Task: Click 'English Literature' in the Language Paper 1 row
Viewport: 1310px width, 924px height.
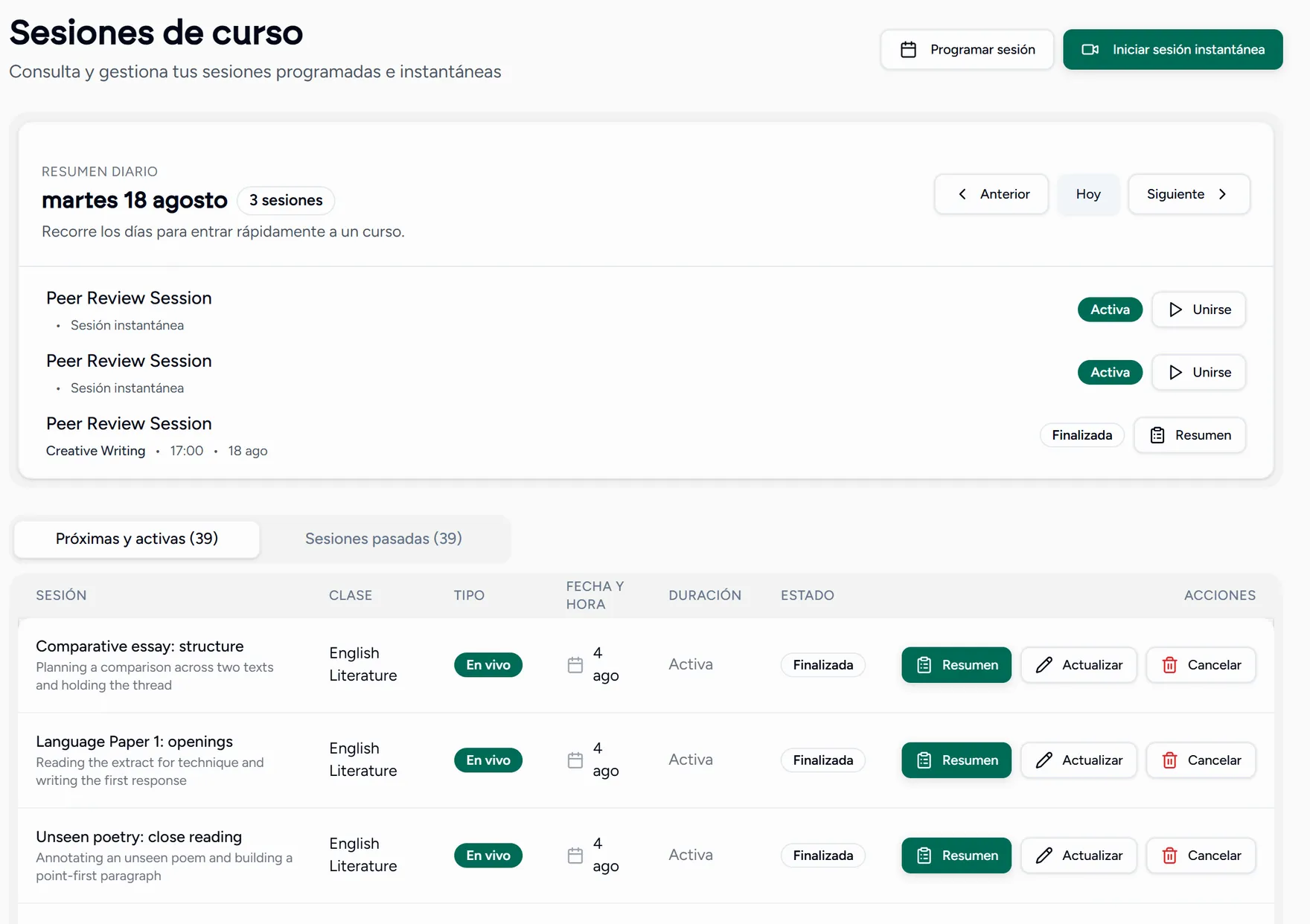Action: 363,760
